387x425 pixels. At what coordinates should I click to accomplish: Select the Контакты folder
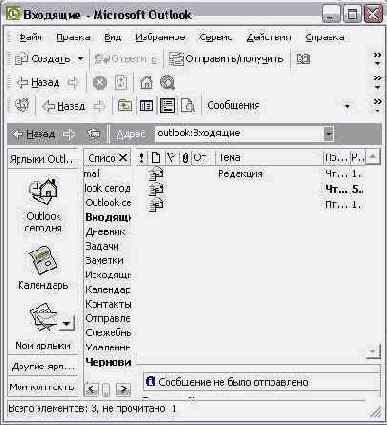[108, 304]
